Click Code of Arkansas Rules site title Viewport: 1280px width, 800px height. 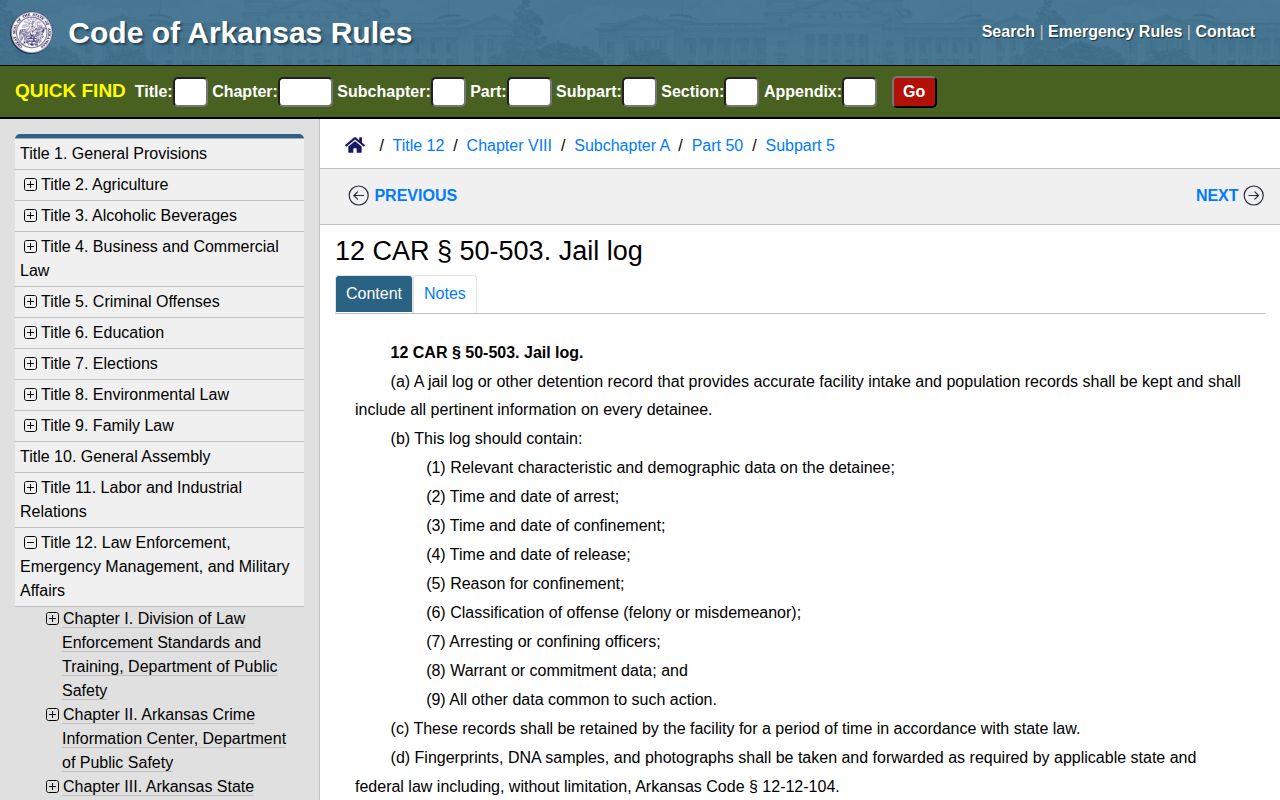[x=240, y=33]
